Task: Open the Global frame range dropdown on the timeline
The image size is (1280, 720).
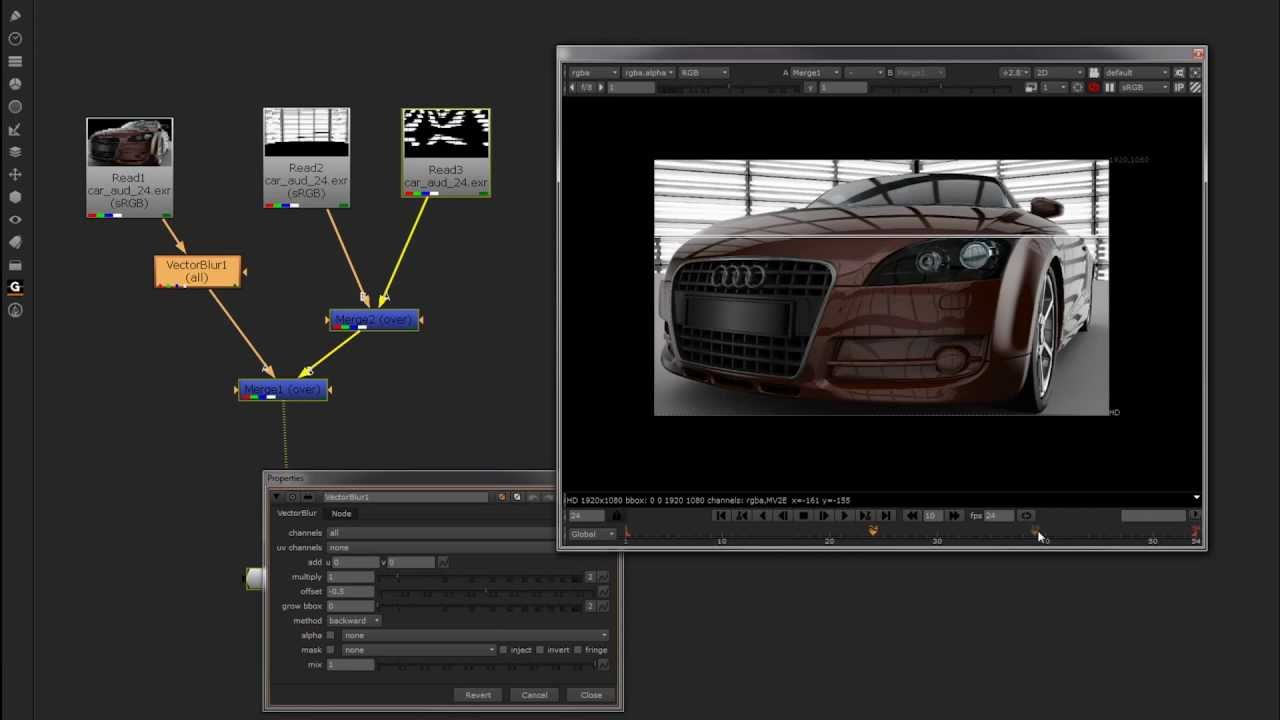Action: click(x=590, y=533)
